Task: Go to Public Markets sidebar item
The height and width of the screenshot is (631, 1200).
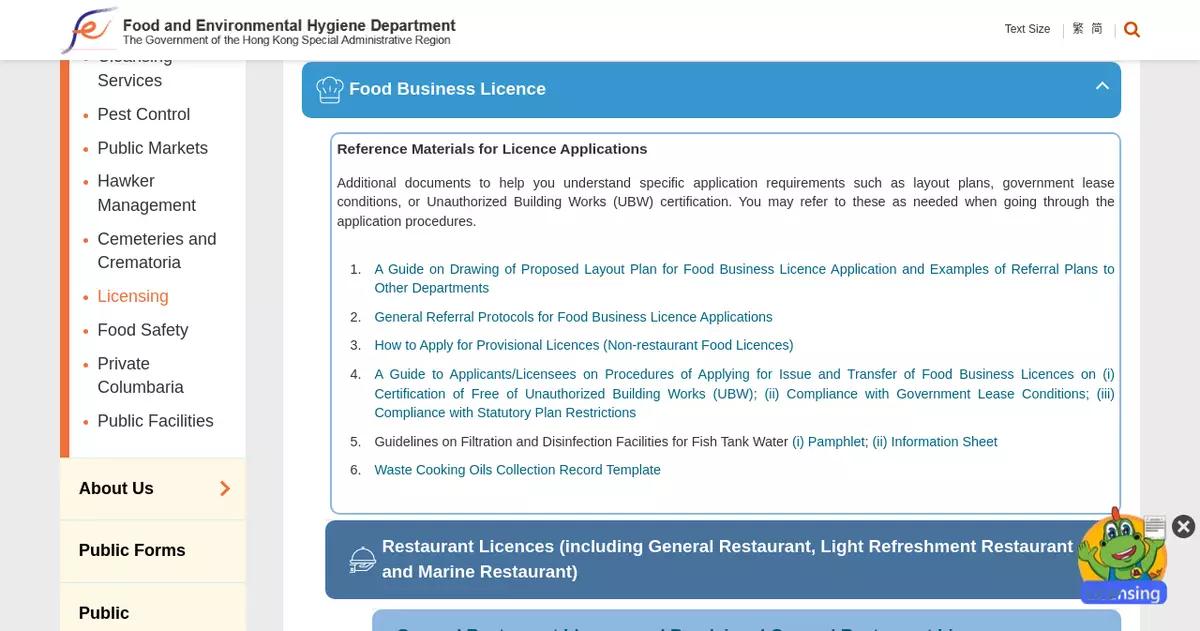Action: pos(152,148)
